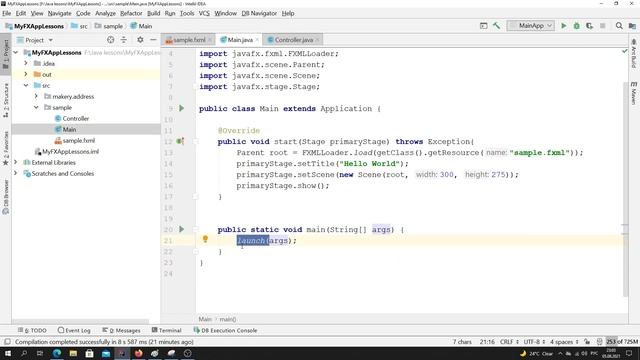
Task: Click src breadcrumb in navigation bar
Action: tap(79, 26)
